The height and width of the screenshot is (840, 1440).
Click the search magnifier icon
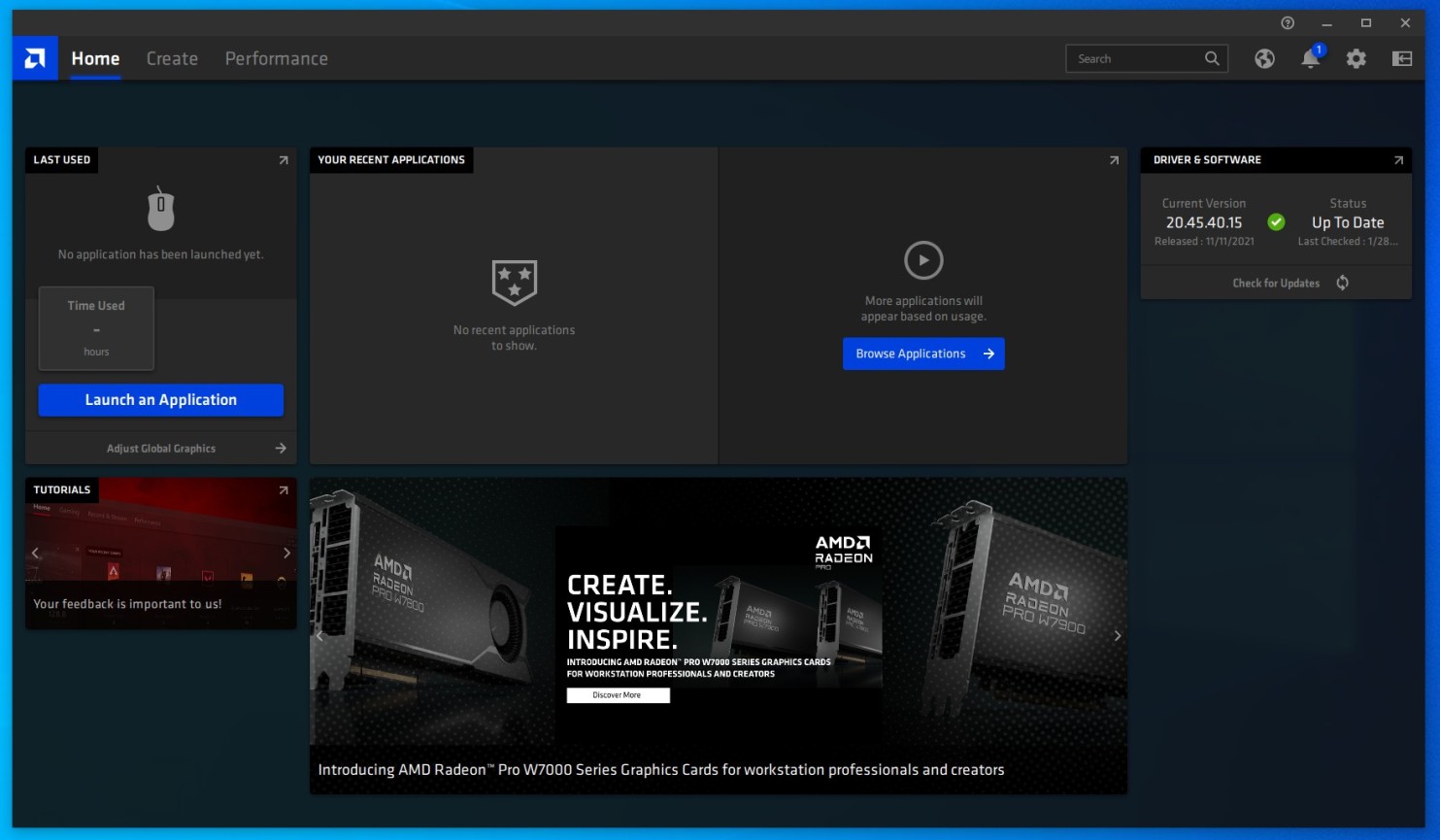pos(1212,58)
